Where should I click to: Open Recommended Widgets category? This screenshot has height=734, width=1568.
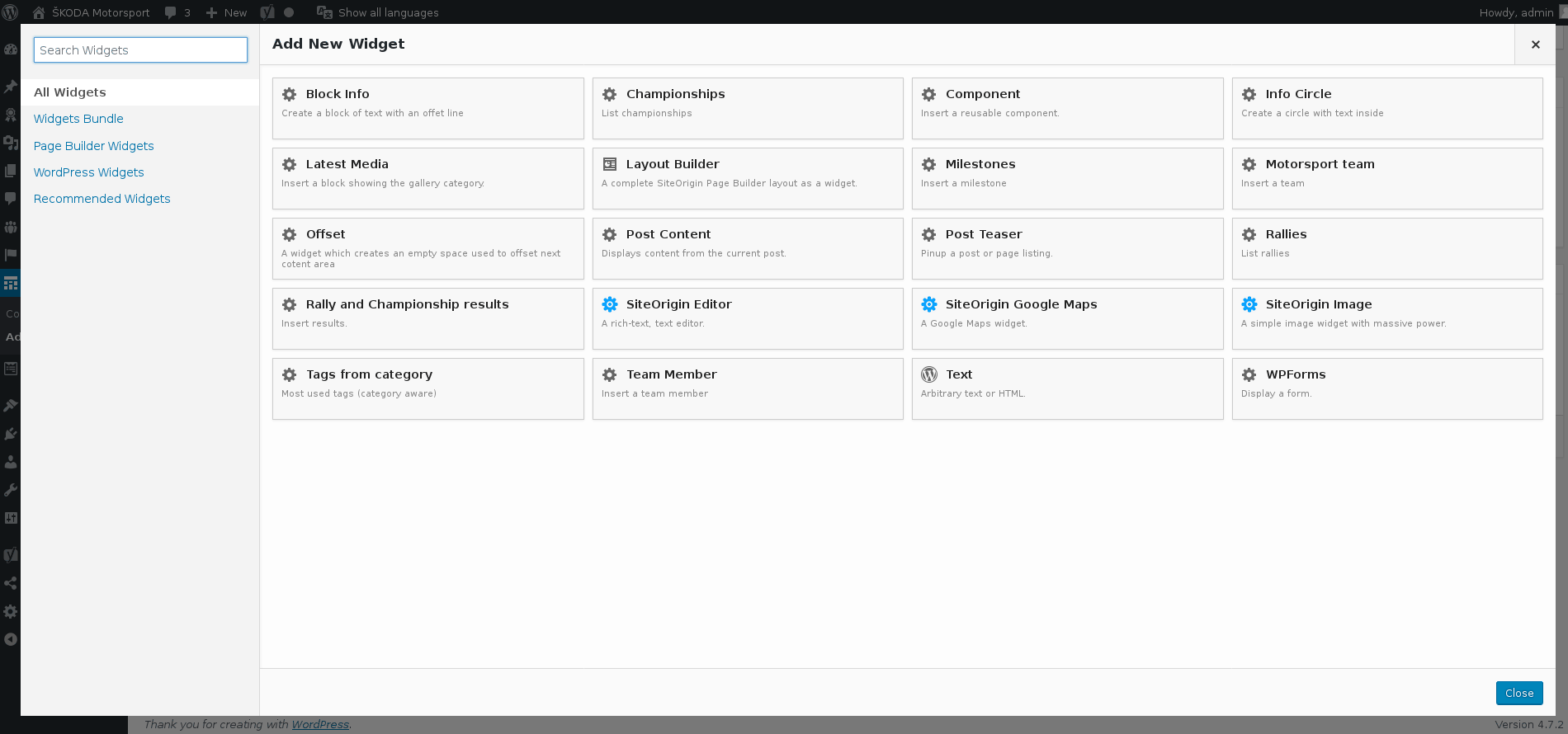[102, 199]
